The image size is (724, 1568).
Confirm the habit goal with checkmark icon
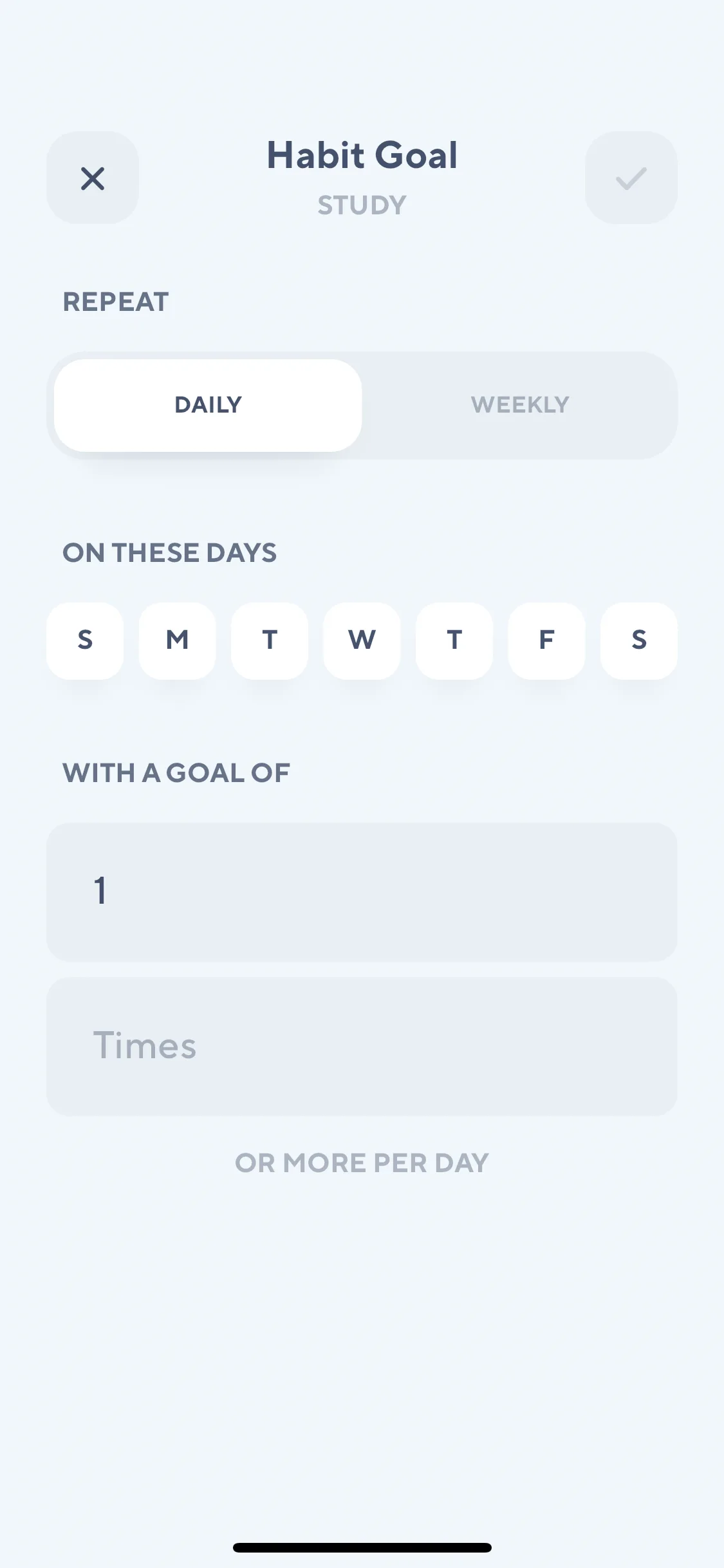[631, 178]
